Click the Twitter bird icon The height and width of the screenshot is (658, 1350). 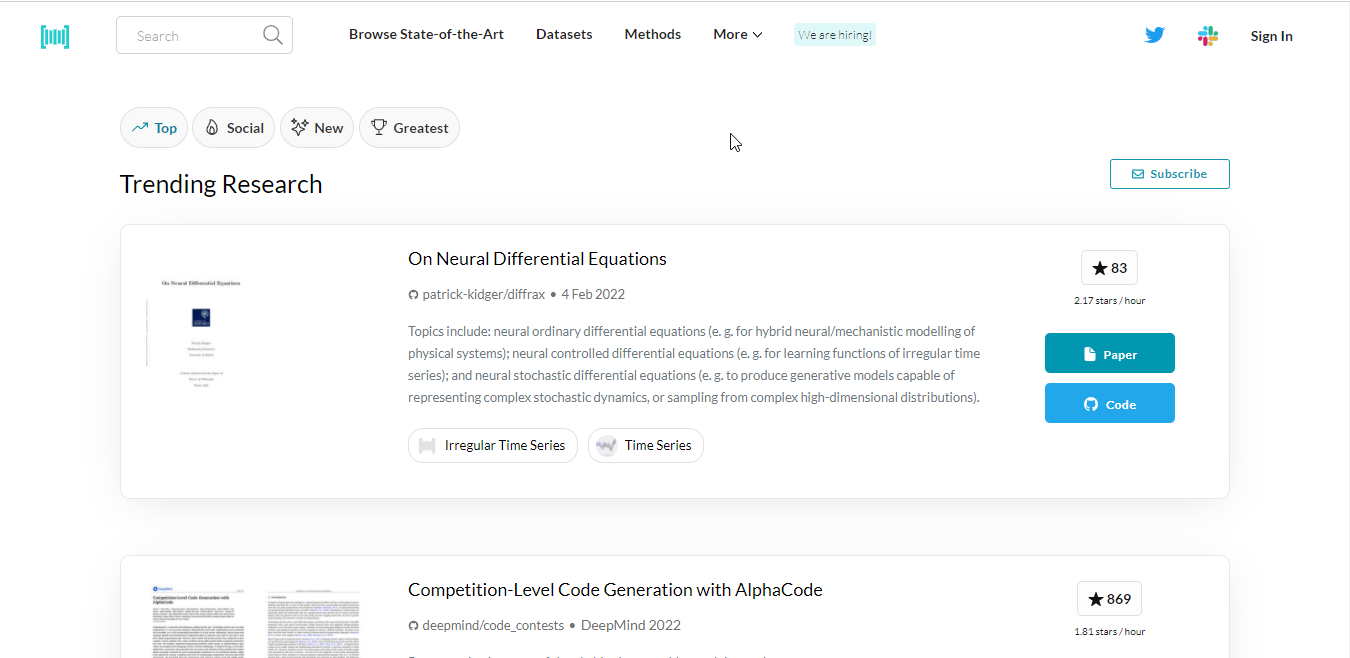pos(1154,34)
